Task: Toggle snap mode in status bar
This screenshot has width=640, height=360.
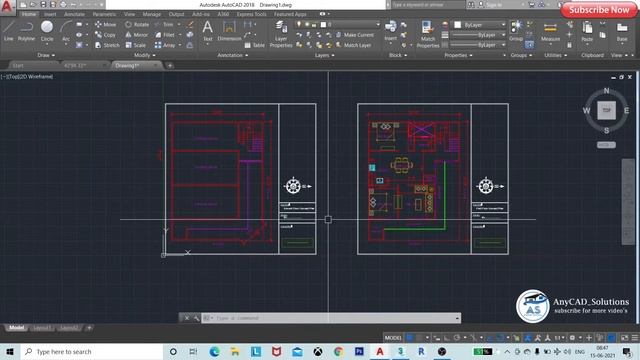Action: [419, 338]
